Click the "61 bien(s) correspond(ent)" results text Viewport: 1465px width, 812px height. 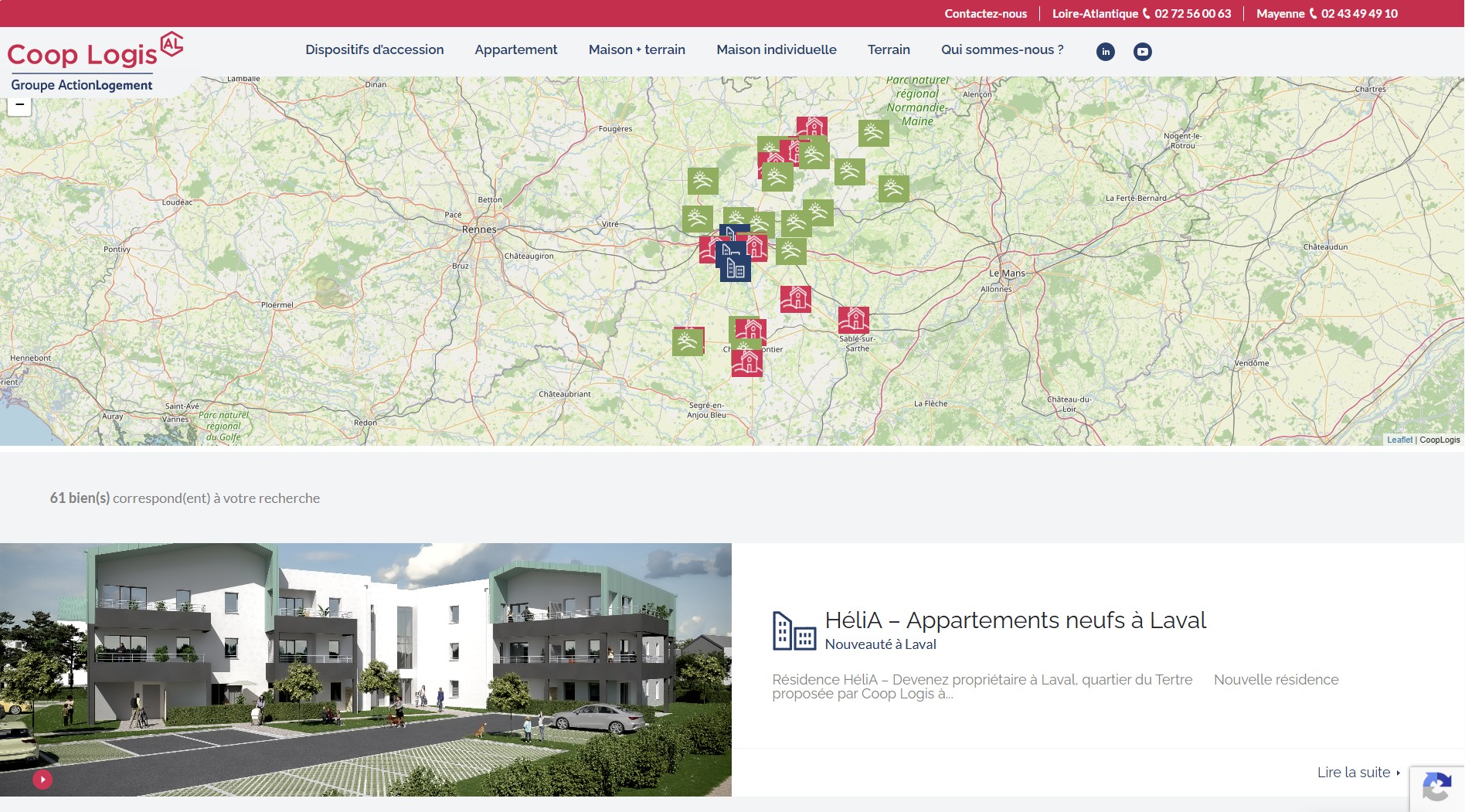pos(185,498)
